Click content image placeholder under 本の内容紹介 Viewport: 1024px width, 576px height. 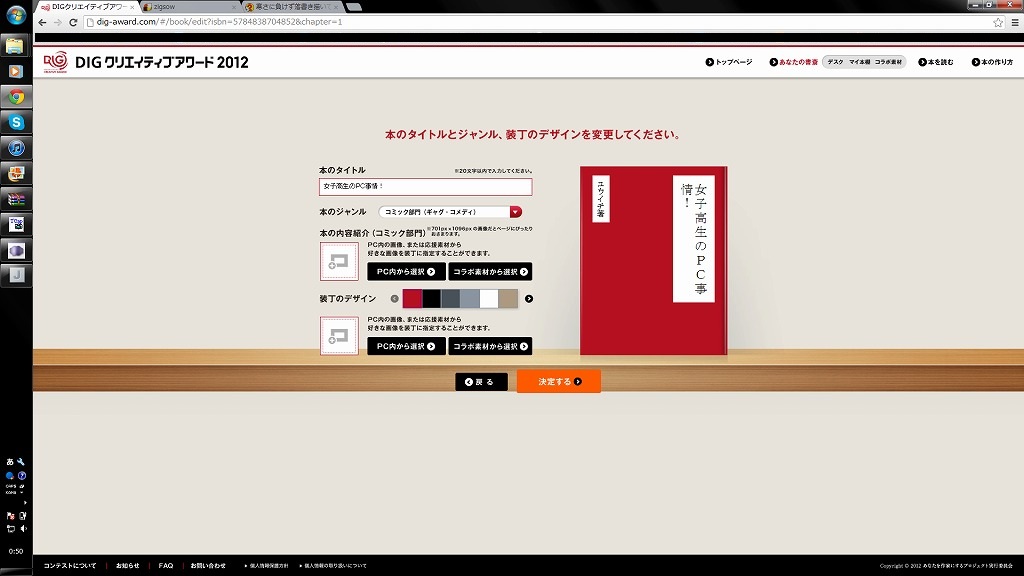pos(339,261)
